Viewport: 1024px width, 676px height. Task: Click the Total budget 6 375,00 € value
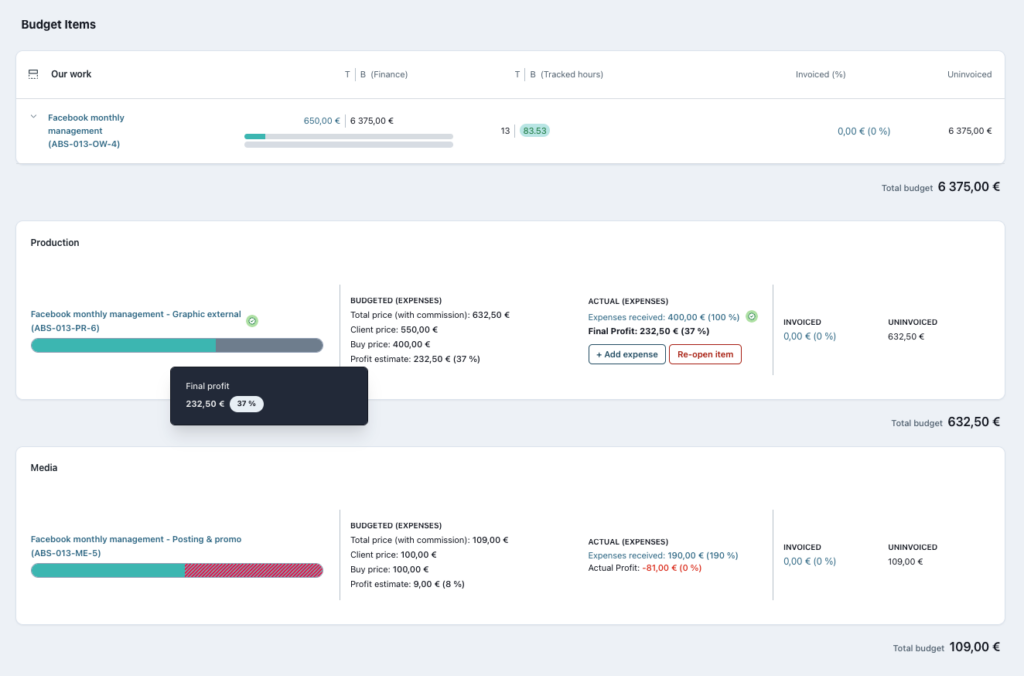coord(968,187)
